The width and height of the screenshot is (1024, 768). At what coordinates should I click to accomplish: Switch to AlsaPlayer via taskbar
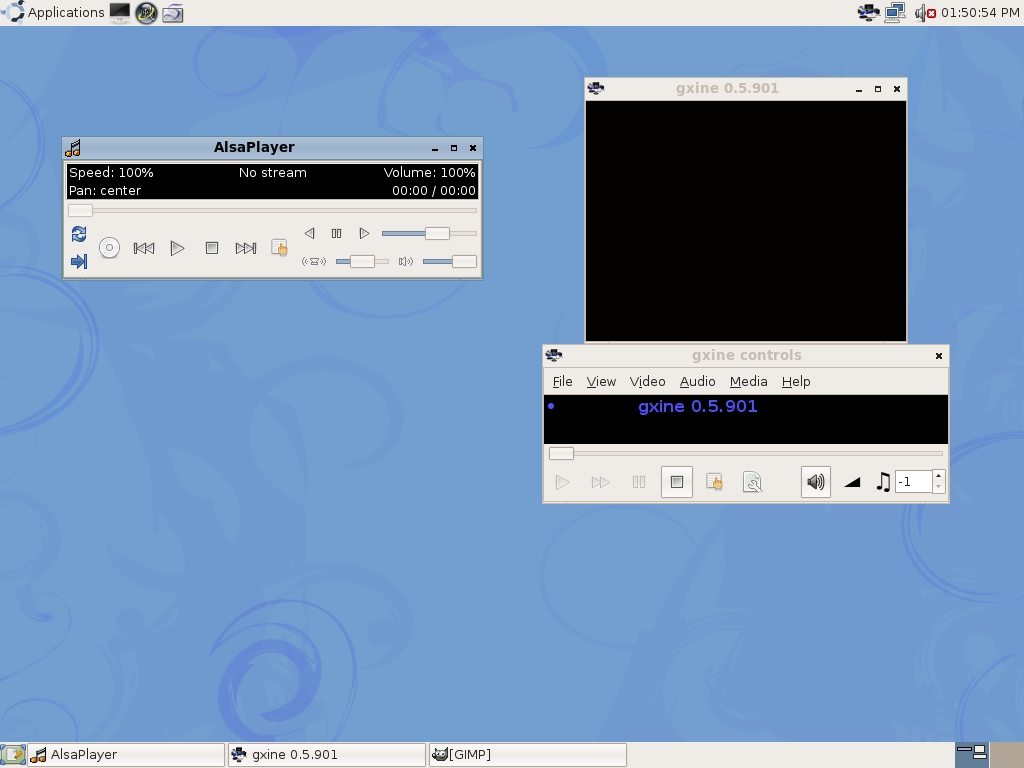pyautogui.click(x=127, y=755)
